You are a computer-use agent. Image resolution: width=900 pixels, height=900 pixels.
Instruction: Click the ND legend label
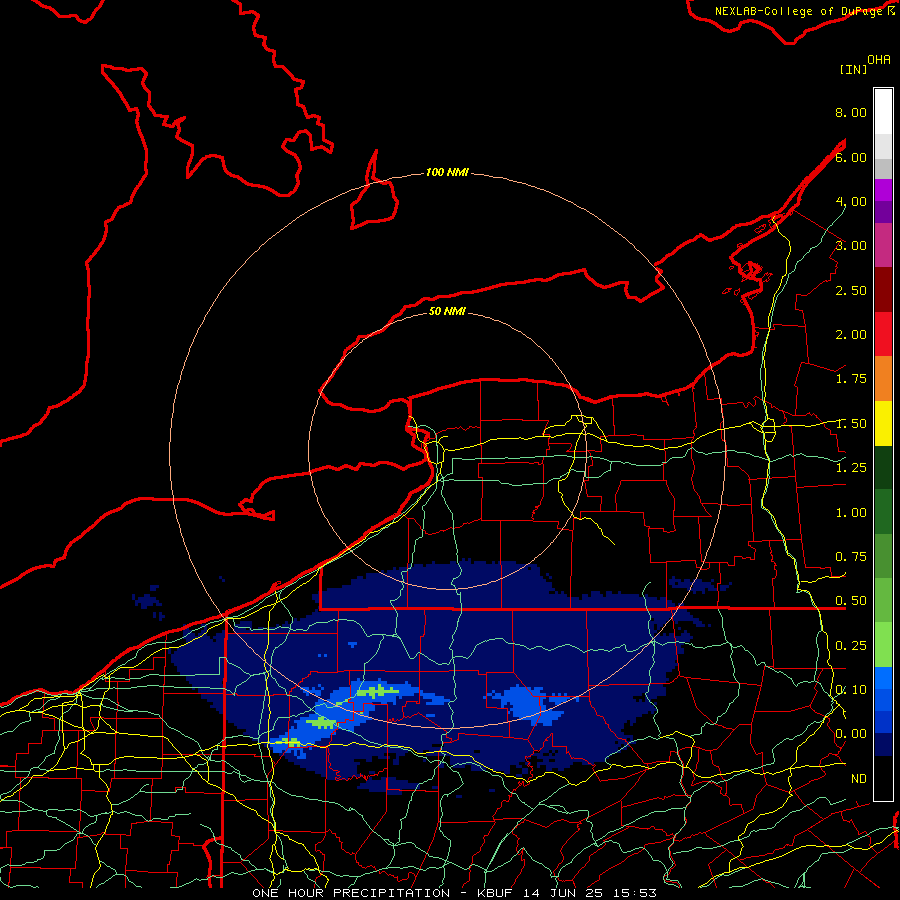[858, 779]
